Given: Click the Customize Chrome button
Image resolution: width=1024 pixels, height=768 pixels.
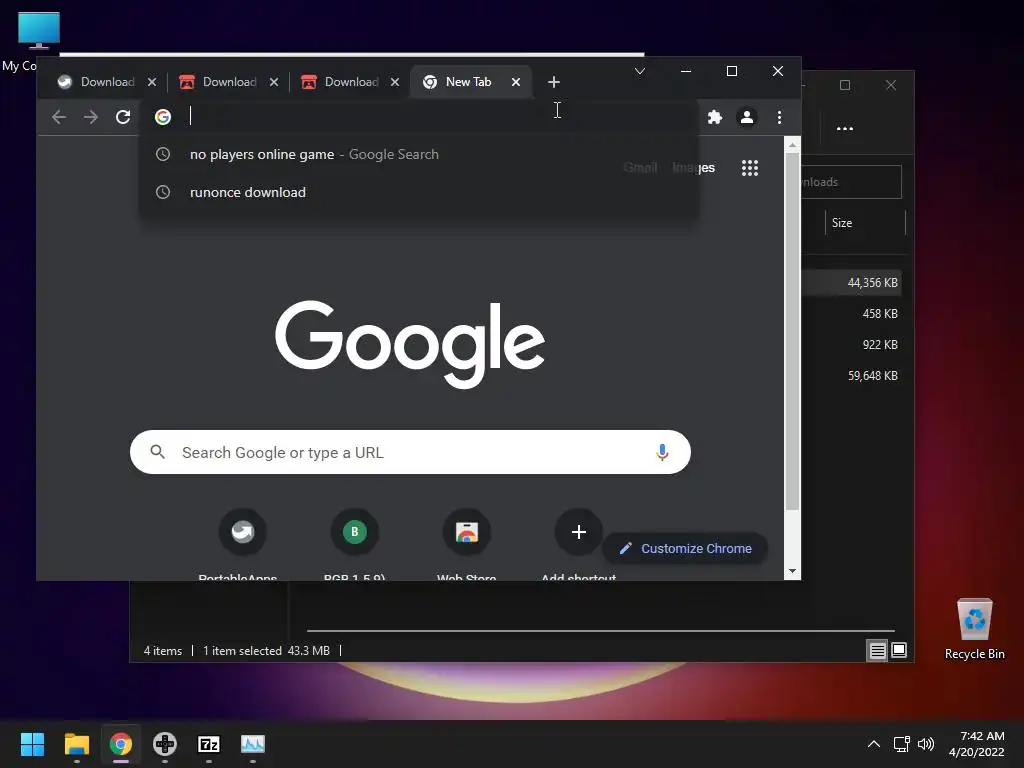Looking at the screenshot, I should (x=685, y=549).
